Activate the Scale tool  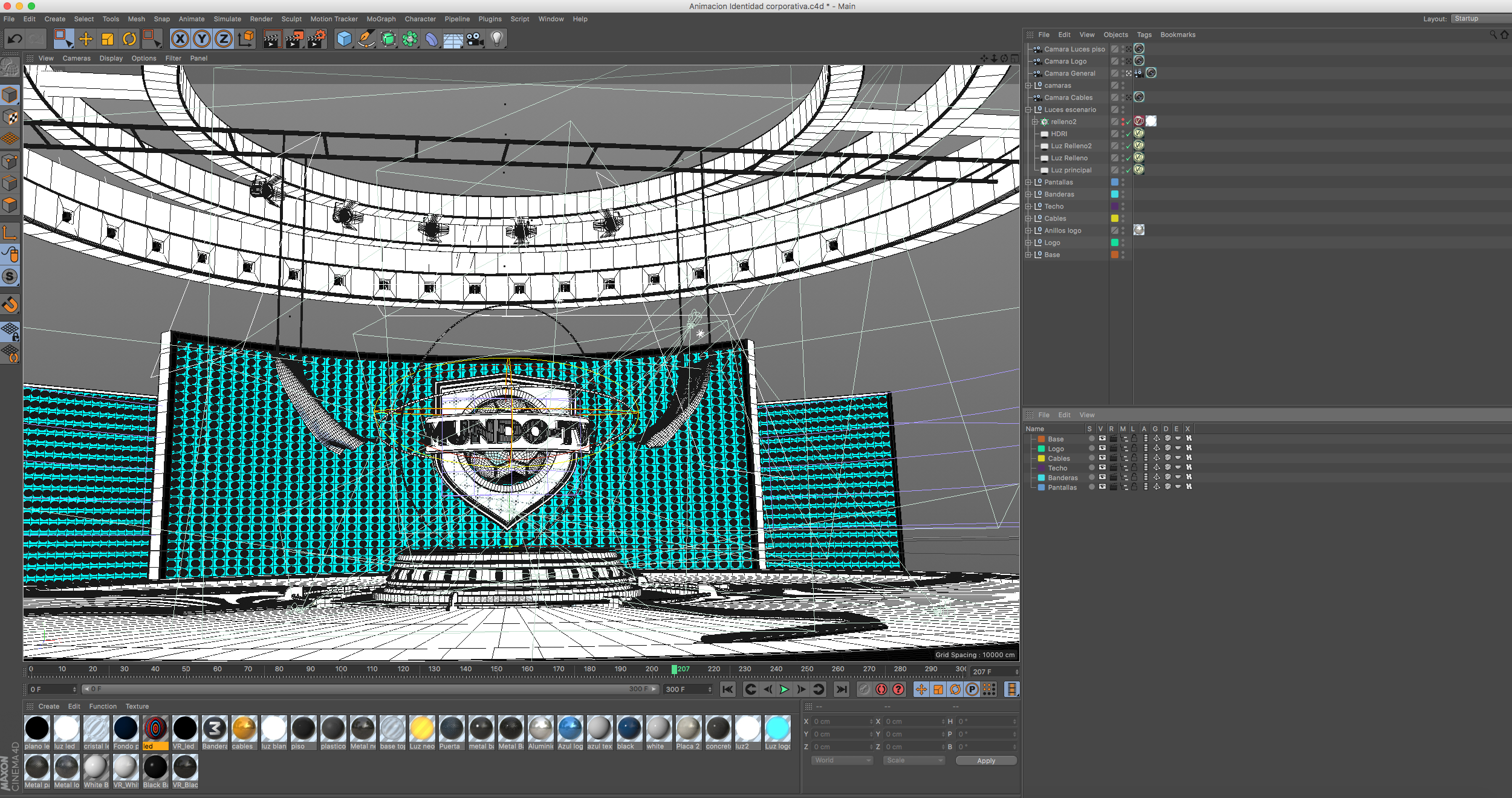[108, 39]
